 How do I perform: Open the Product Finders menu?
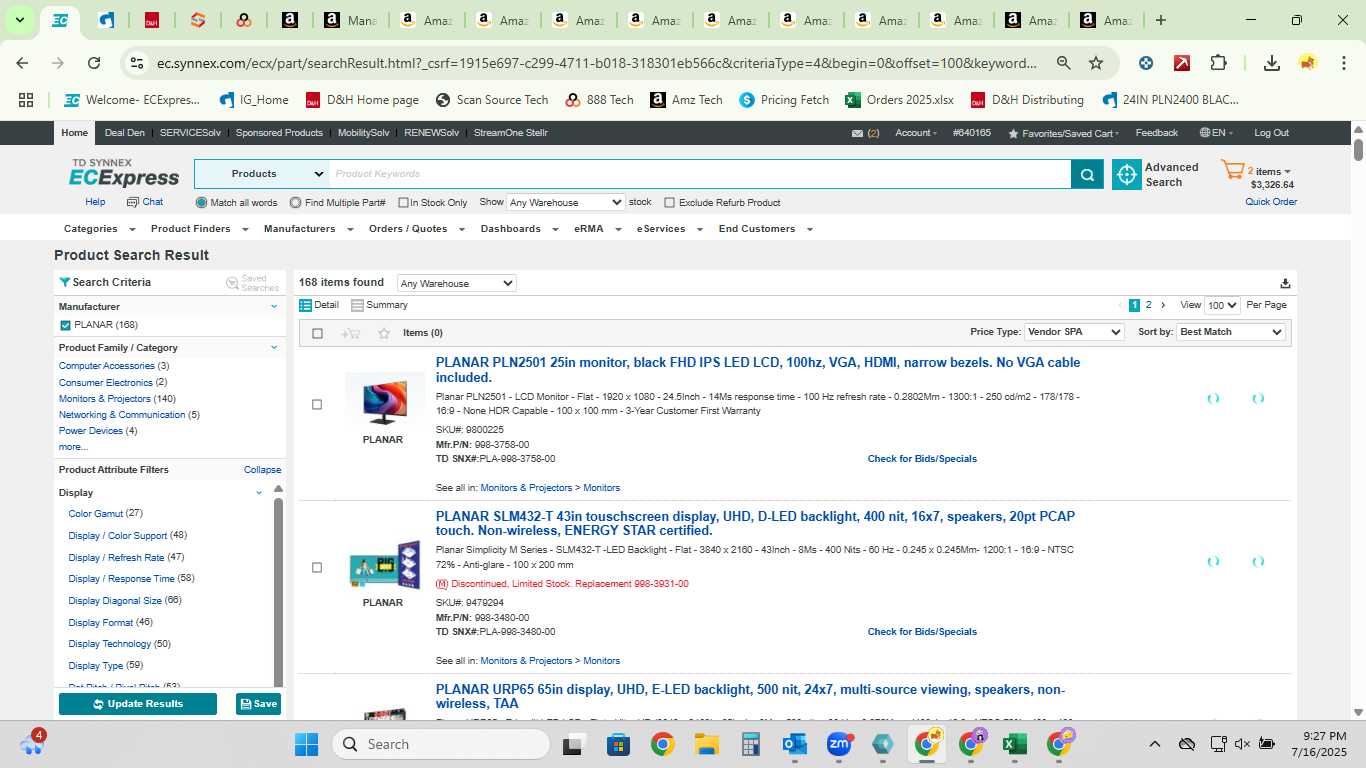pos(197,229)
